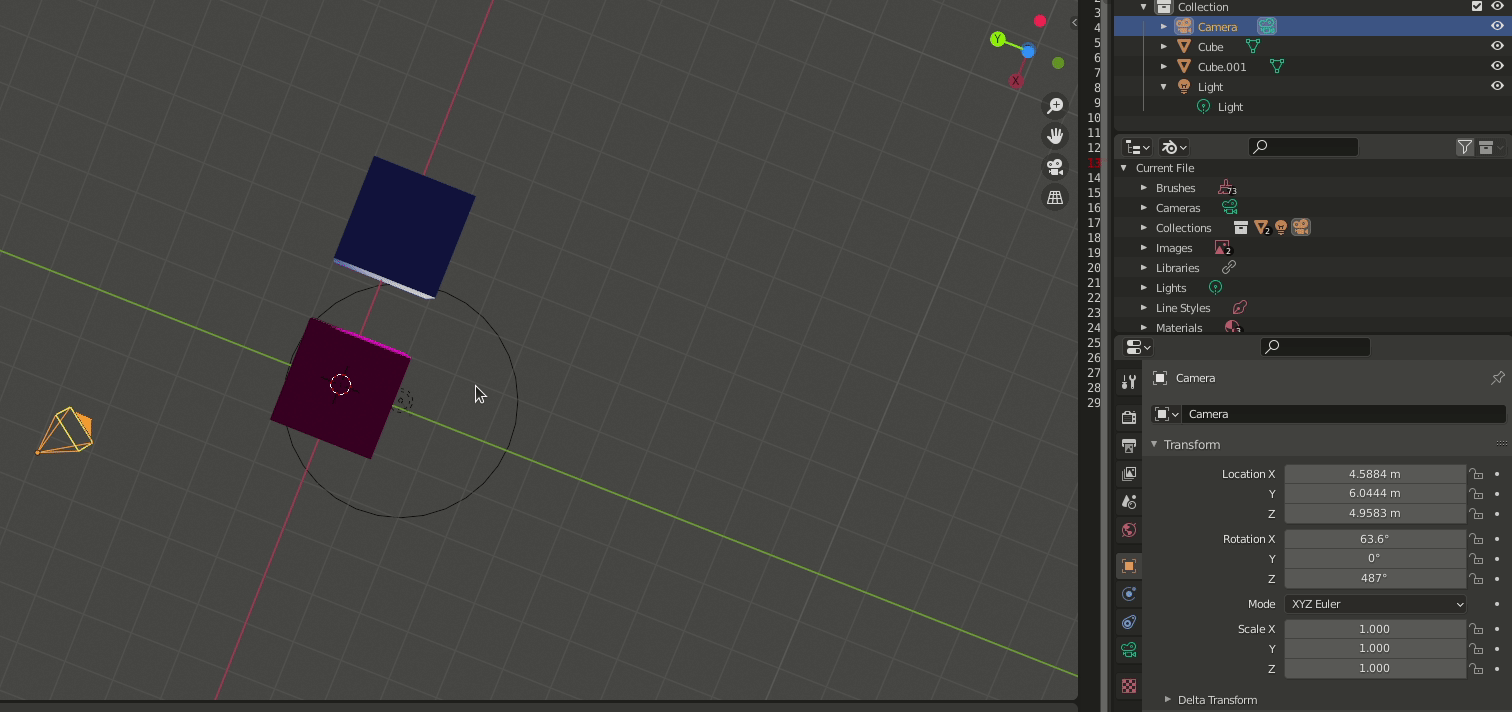Select Cube in the outliner
1512x712 pixels.
coord(1210,46)
